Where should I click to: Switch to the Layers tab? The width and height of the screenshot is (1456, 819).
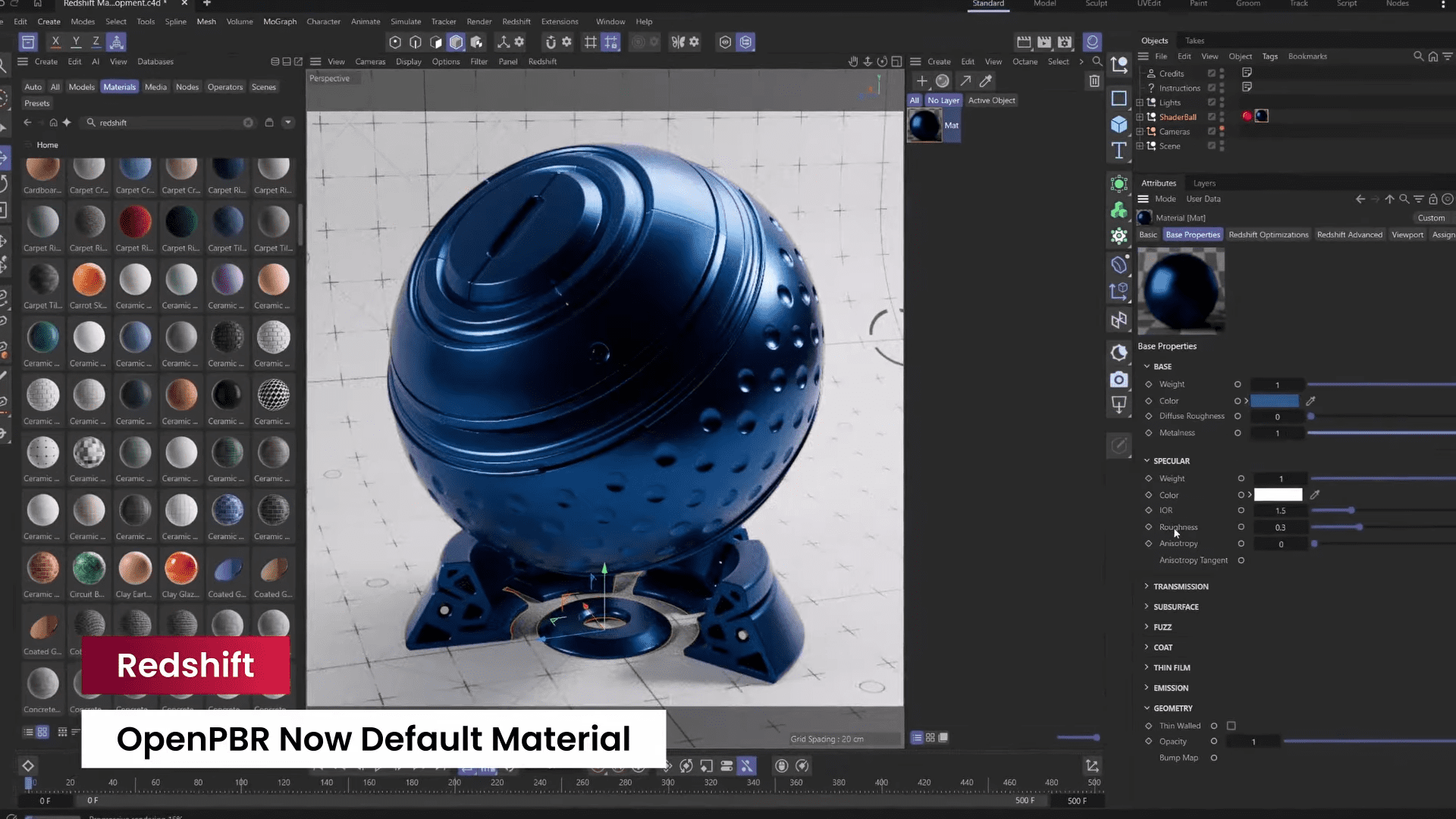tap(1204, 183)
